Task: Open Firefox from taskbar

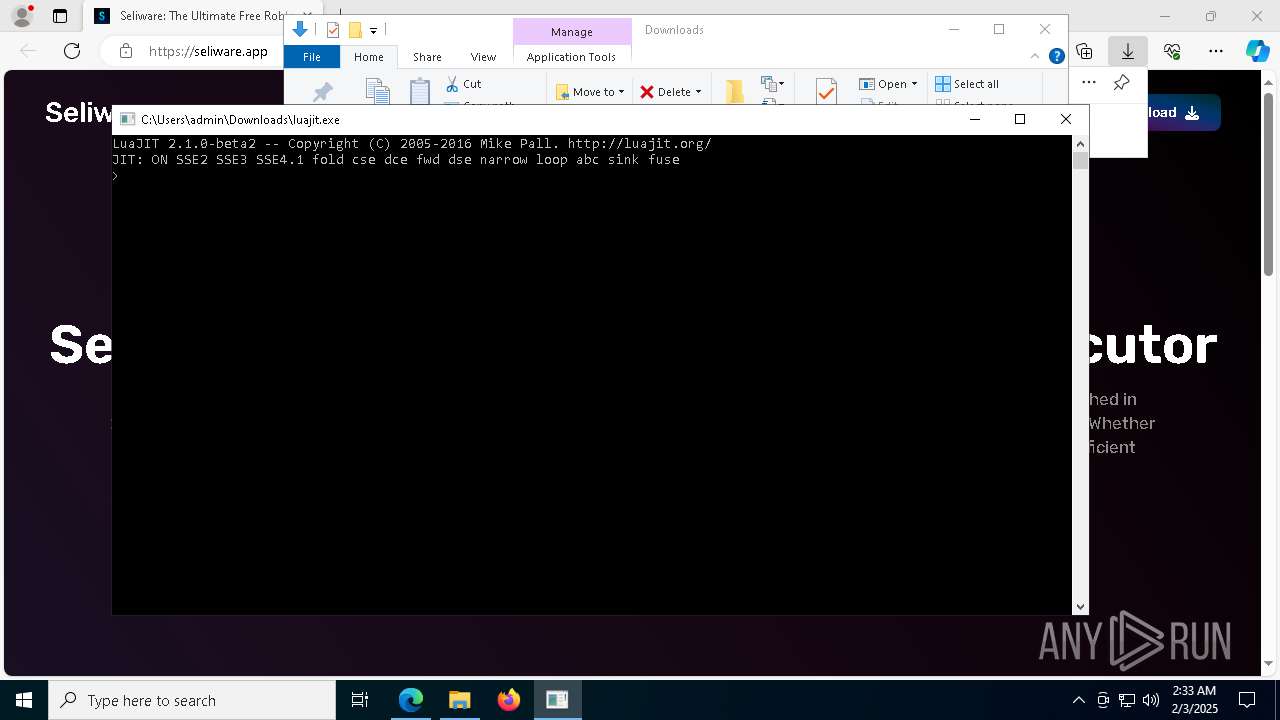Action: 509,700
